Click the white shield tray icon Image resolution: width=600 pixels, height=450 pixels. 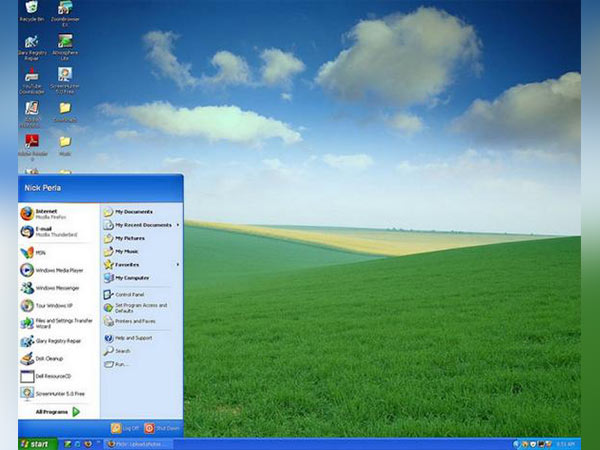pos(533,444)
